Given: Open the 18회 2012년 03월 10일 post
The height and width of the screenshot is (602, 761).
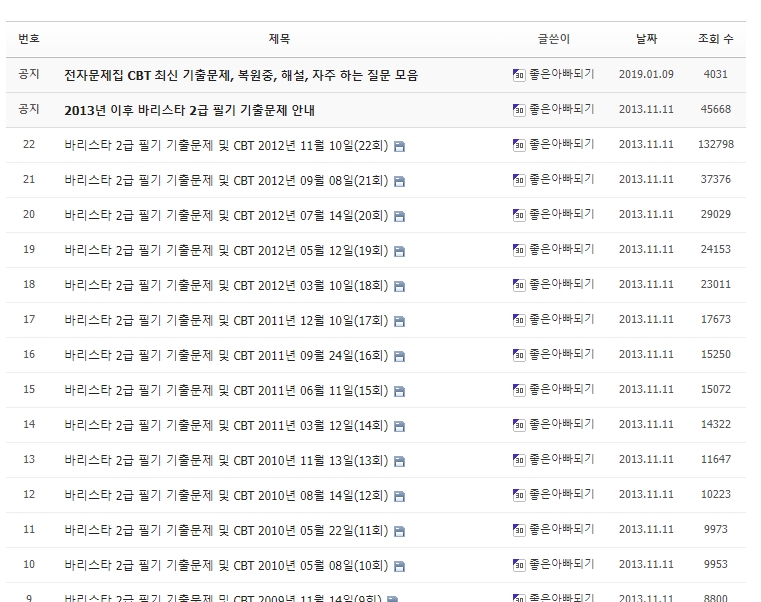Looking at the screenshot, I should [226, 285].
